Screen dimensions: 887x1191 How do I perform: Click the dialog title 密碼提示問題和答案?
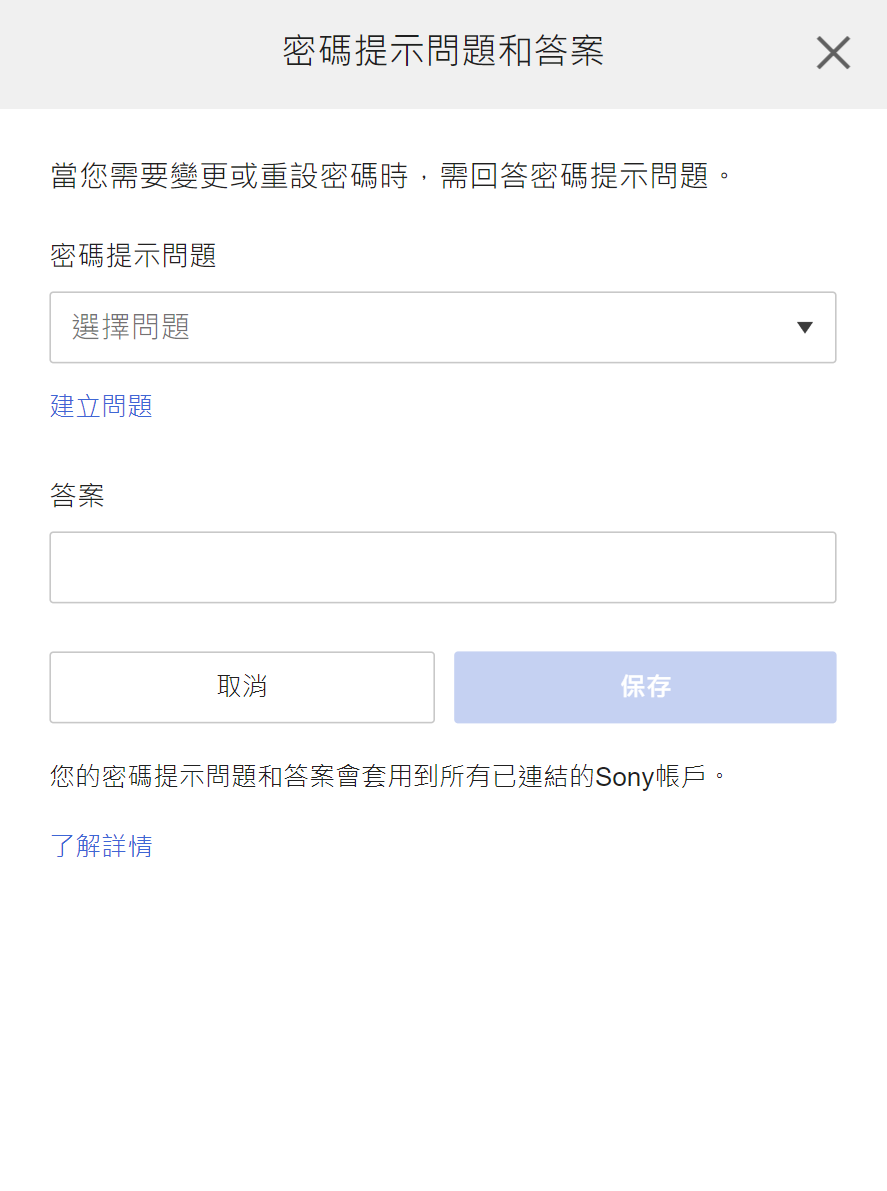[443, 51]
